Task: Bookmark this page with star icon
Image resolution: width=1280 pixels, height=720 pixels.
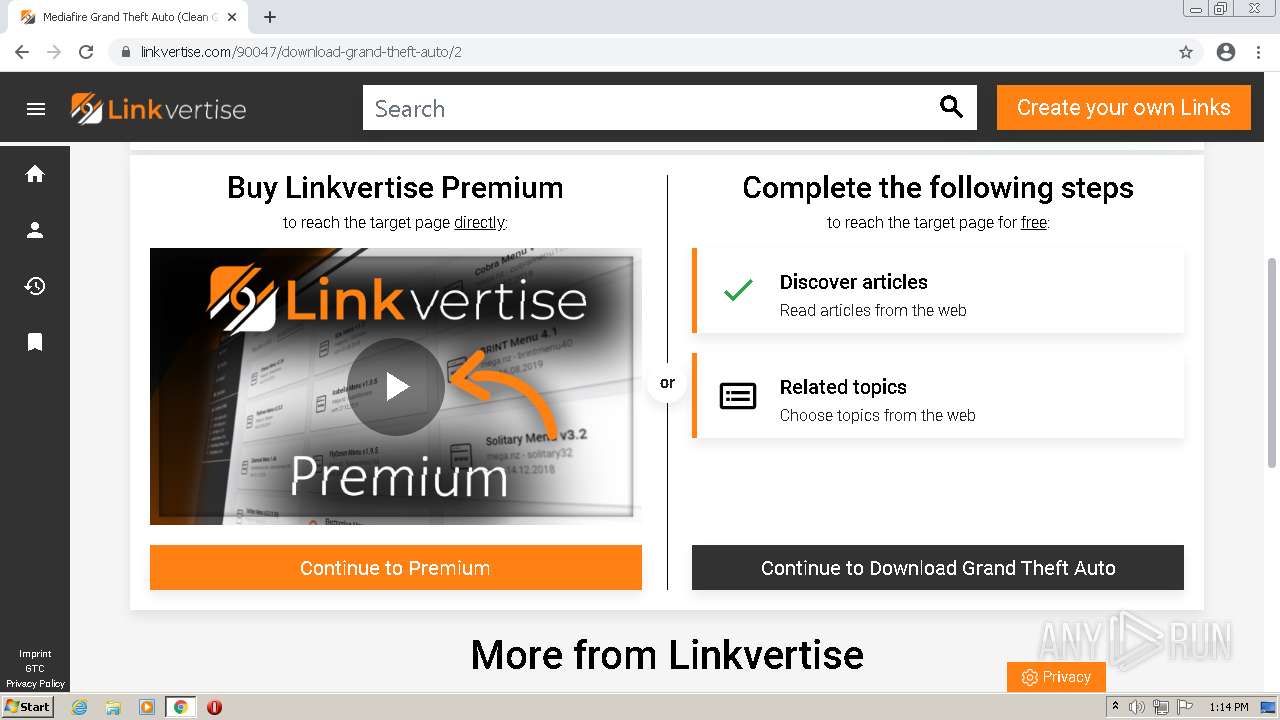Action: pyautogui.click(x=1186, y=52)
